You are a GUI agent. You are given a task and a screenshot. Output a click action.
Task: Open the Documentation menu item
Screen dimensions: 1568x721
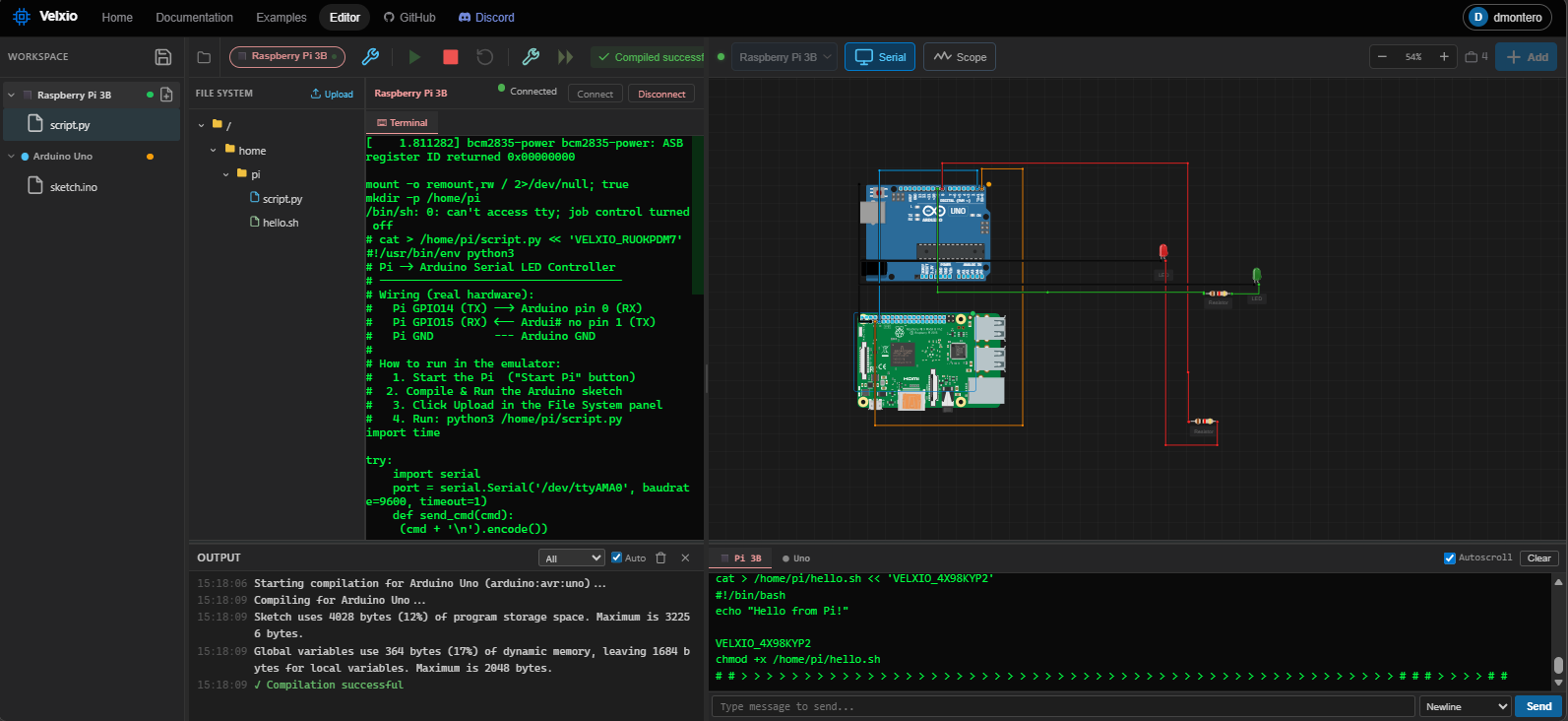(194, 18)
